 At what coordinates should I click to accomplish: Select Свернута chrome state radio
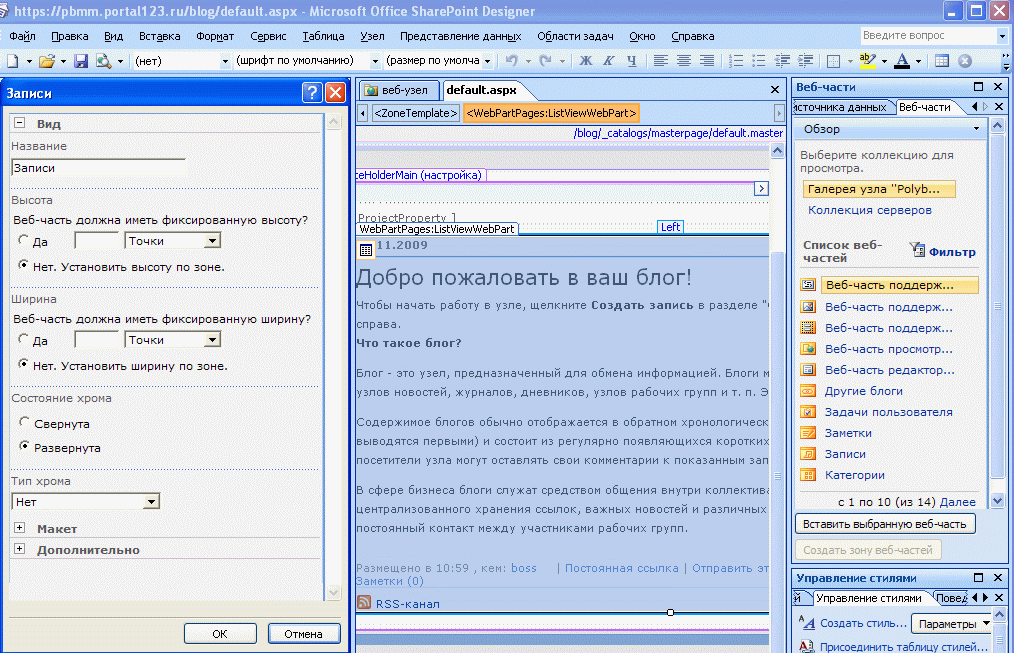tap(24, 423)
